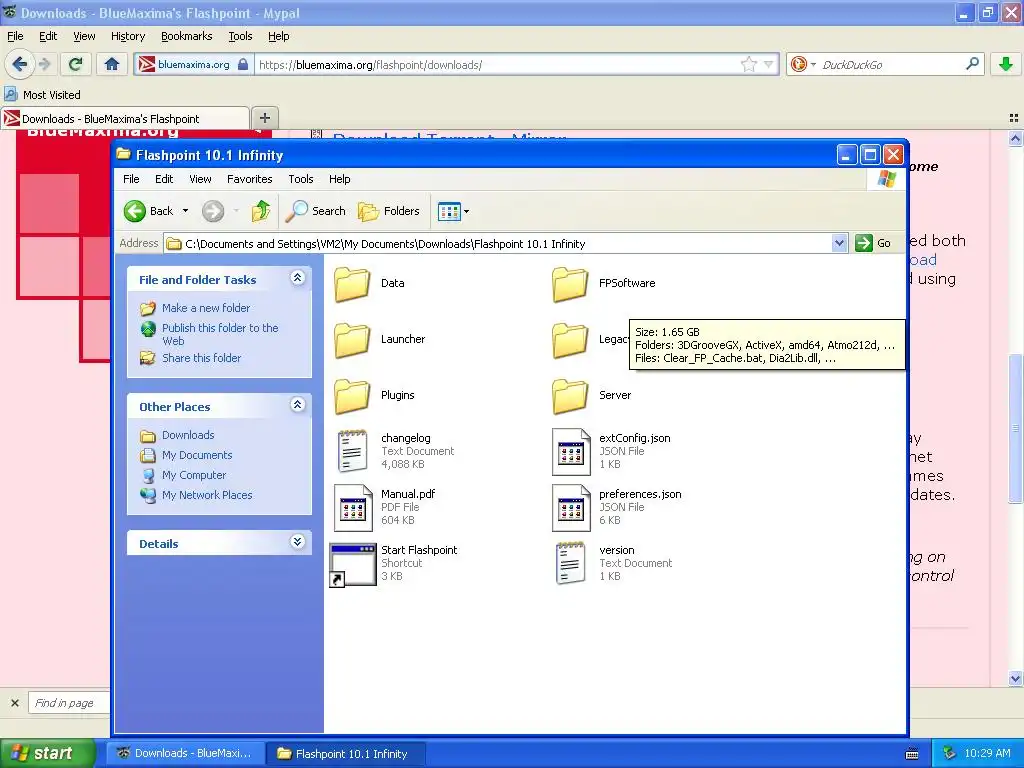
Task: Go to Downloads in Other Places
Action: tap(188, 435)
